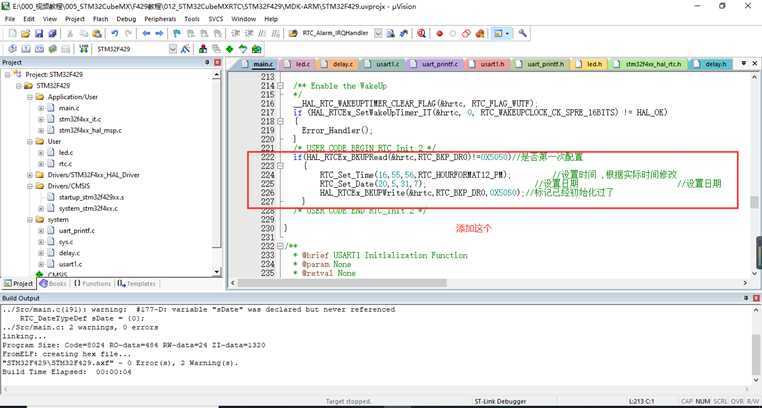The width and height of the screenshot is (762, 408).
Task: Collapse the User group in project tree
Action: click(x=30, y=141)
